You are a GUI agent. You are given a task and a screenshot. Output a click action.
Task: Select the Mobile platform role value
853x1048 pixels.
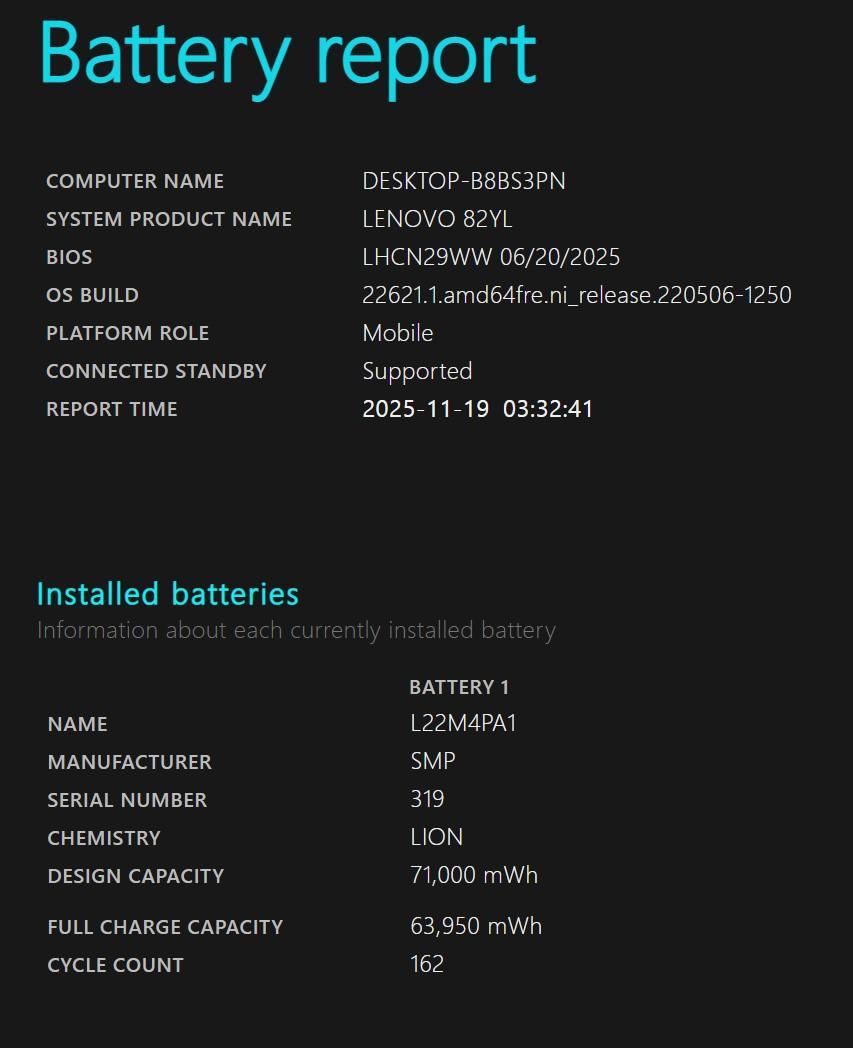(x=397, y=333)
